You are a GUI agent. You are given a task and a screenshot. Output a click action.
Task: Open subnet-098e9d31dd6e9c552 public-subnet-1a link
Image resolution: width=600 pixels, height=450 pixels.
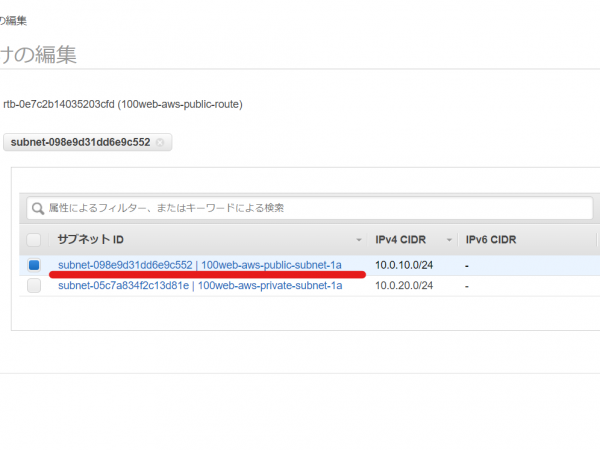click(200, 265)
